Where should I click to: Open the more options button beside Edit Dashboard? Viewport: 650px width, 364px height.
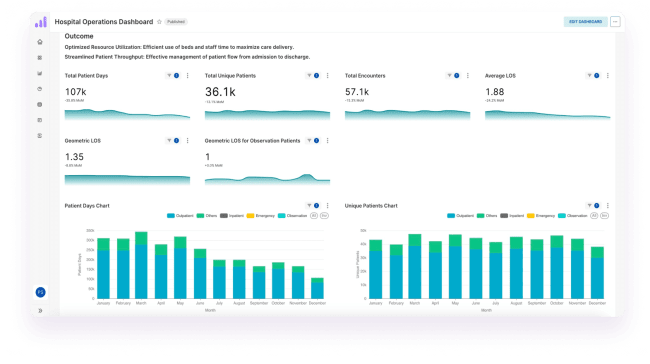coord(615,22)
